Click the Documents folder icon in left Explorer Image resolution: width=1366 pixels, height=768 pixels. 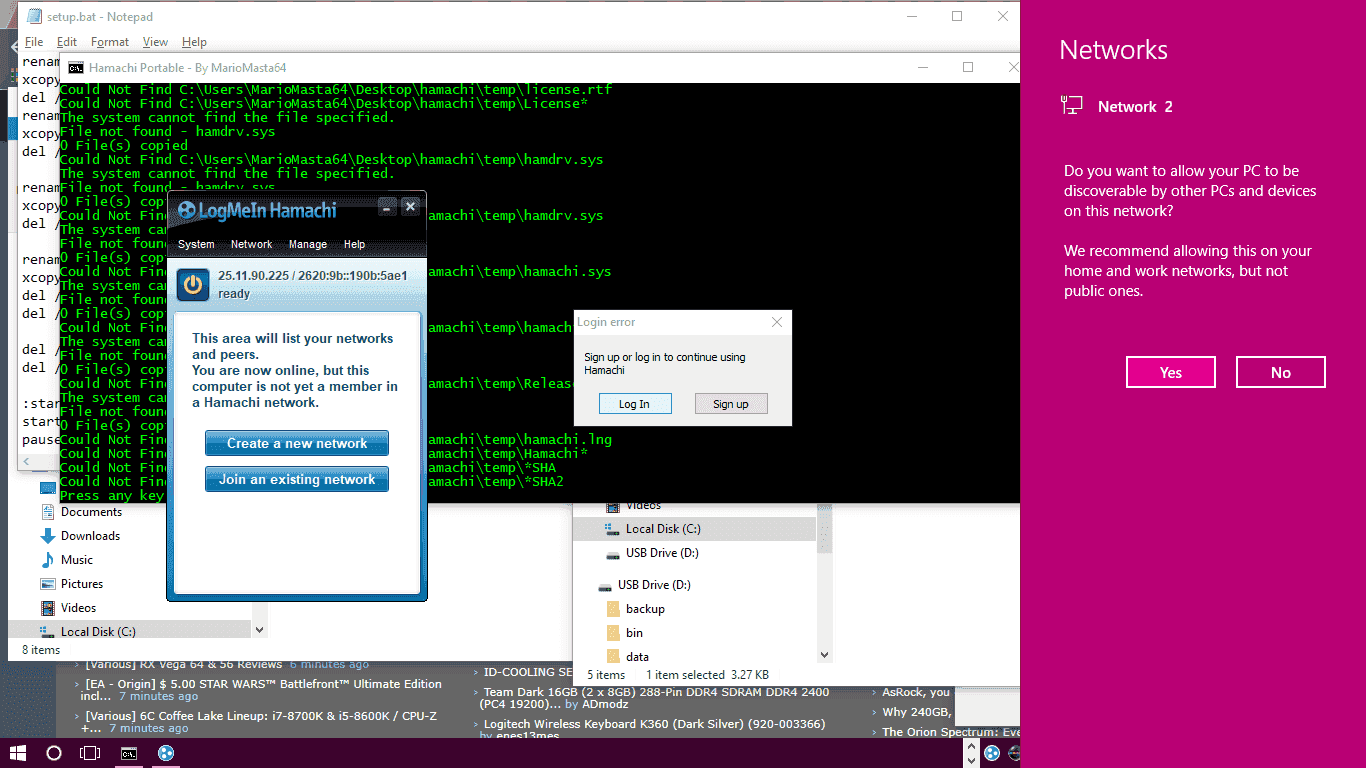(x=47, y=512)
